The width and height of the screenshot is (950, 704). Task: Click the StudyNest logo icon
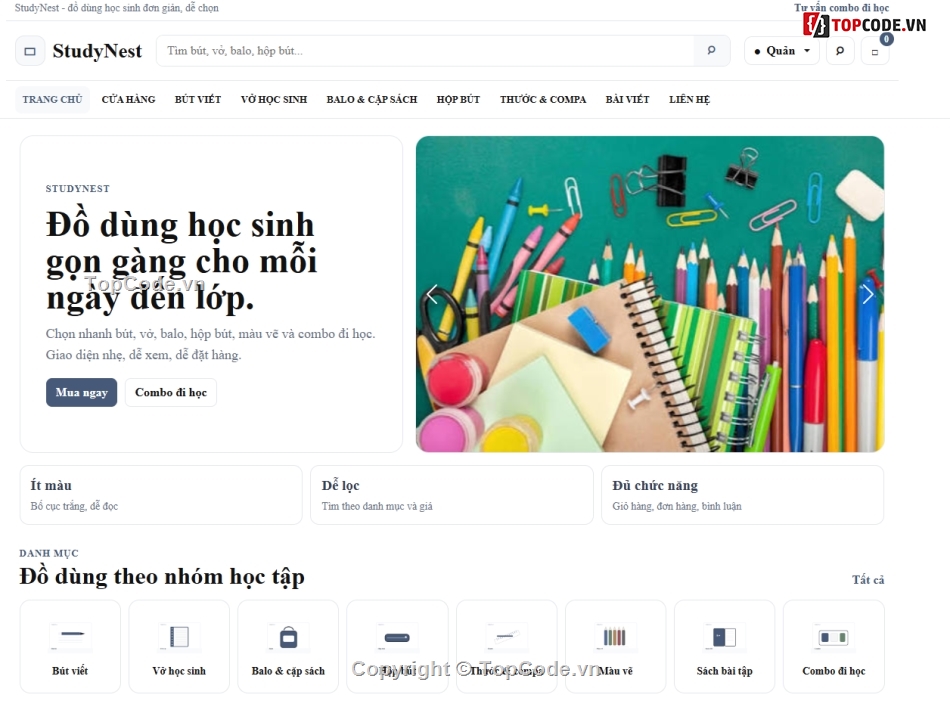tap(30, 51)
